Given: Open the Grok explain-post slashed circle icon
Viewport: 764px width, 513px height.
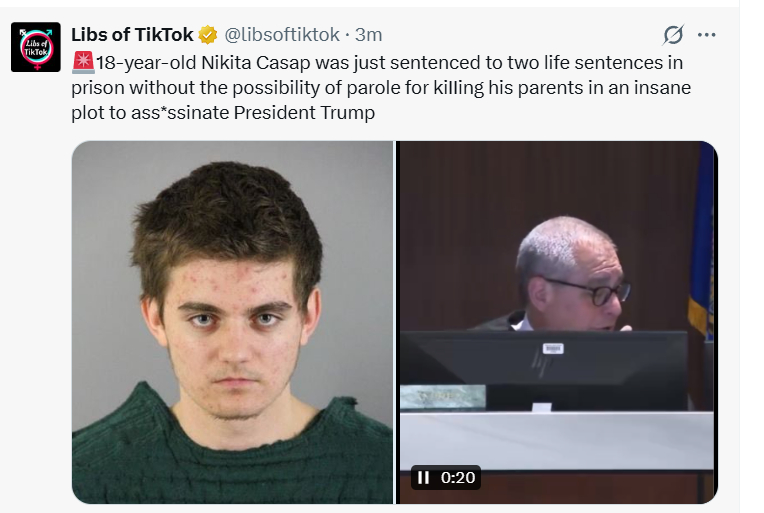Looking at the screenshot, I should (x=673, y=35).
